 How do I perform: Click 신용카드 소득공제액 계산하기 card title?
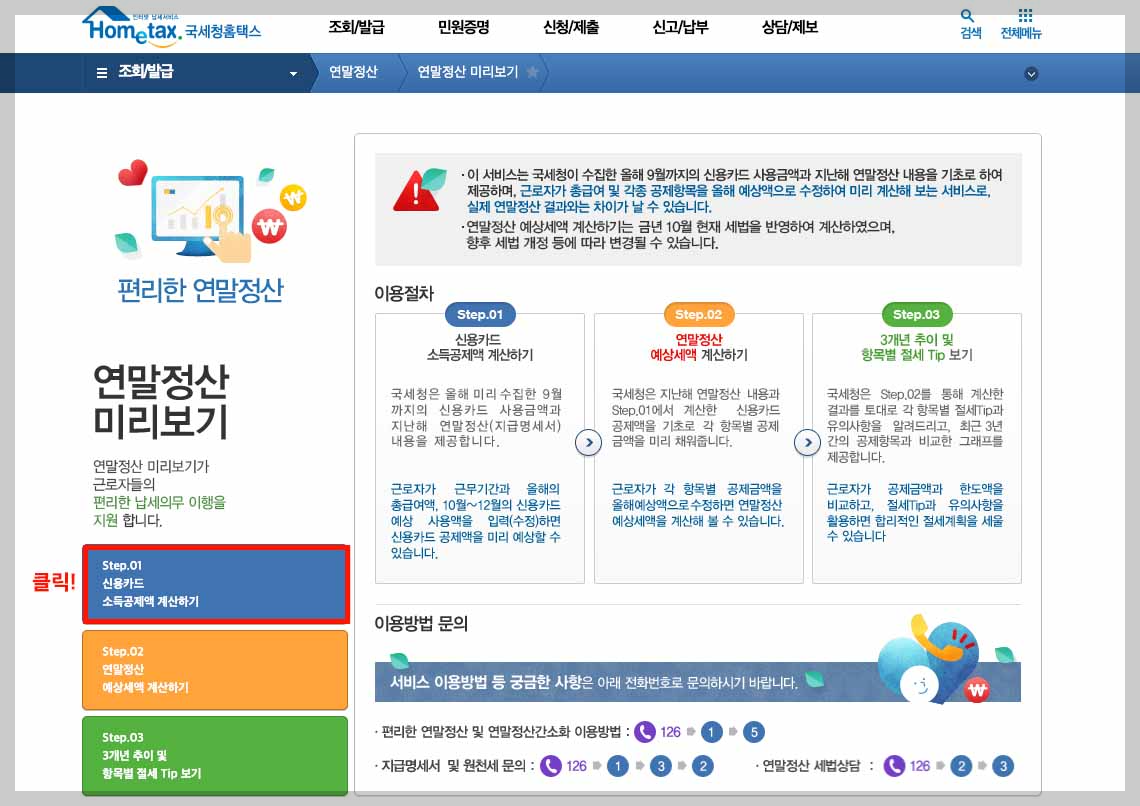click(x=480, y=347)
